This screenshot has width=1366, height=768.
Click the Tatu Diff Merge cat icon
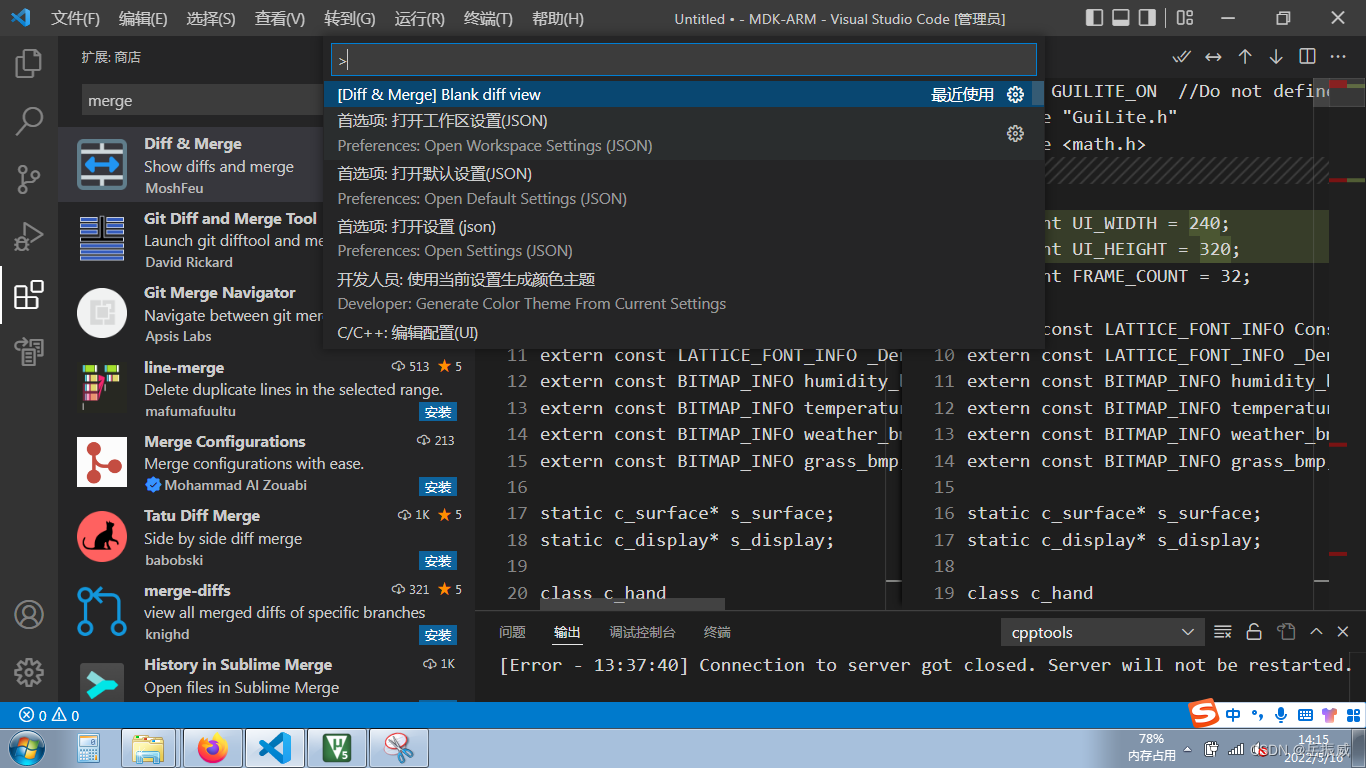click(x=102, y=537)
